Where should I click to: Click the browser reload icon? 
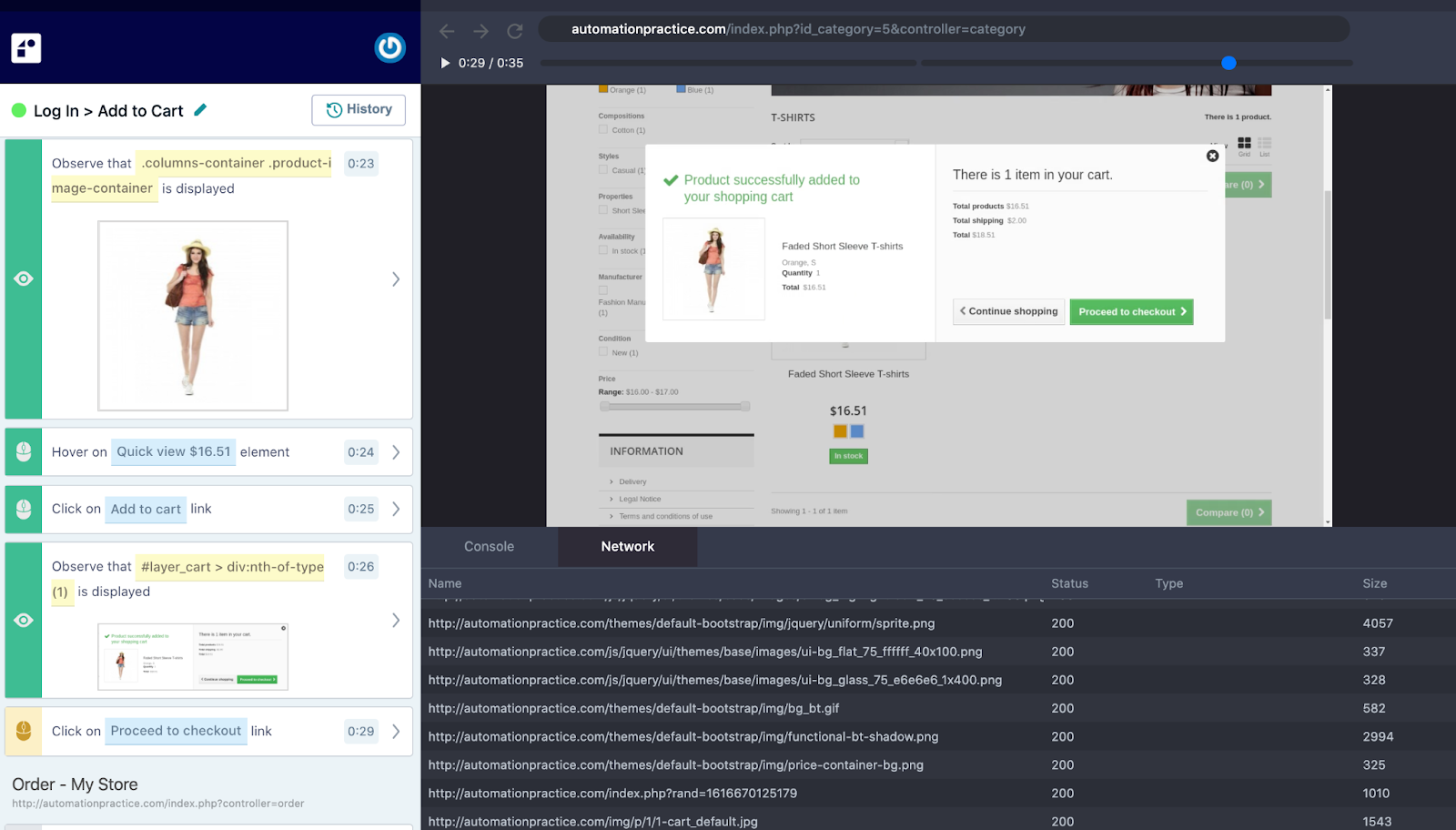coord(515,31)
